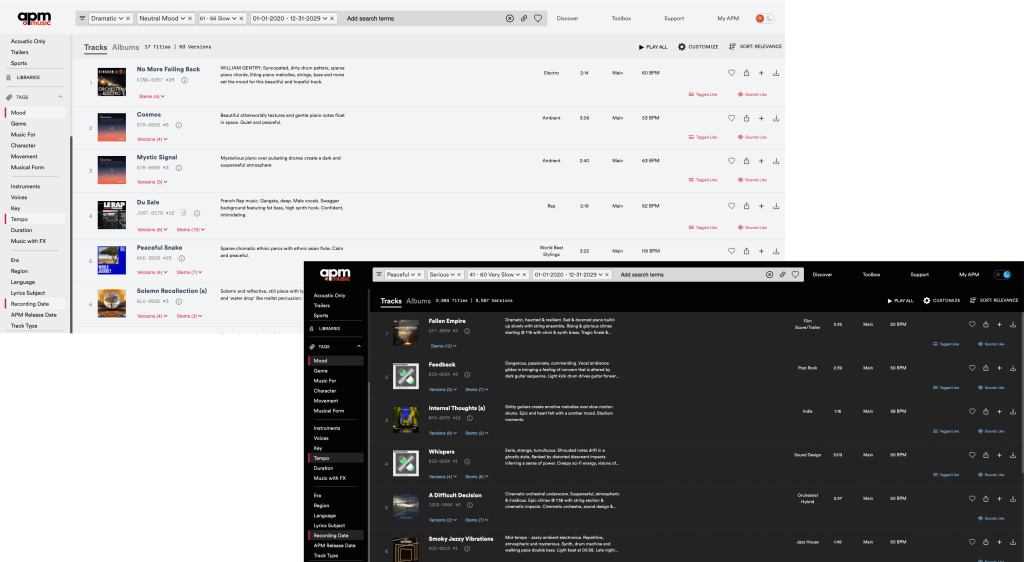Expand Versions (4) under Cosmos
This screenshot has height=562, width=1024.
point(152,139)
